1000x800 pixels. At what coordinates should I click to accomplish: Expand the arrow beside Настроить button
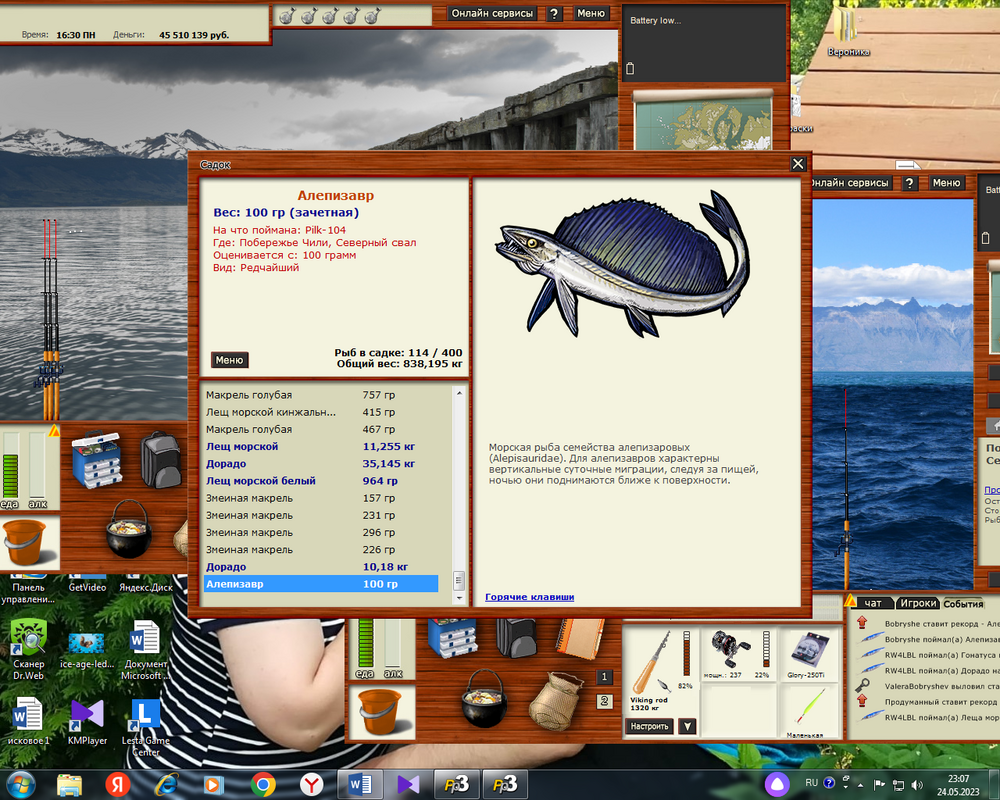tap(687, 726)
